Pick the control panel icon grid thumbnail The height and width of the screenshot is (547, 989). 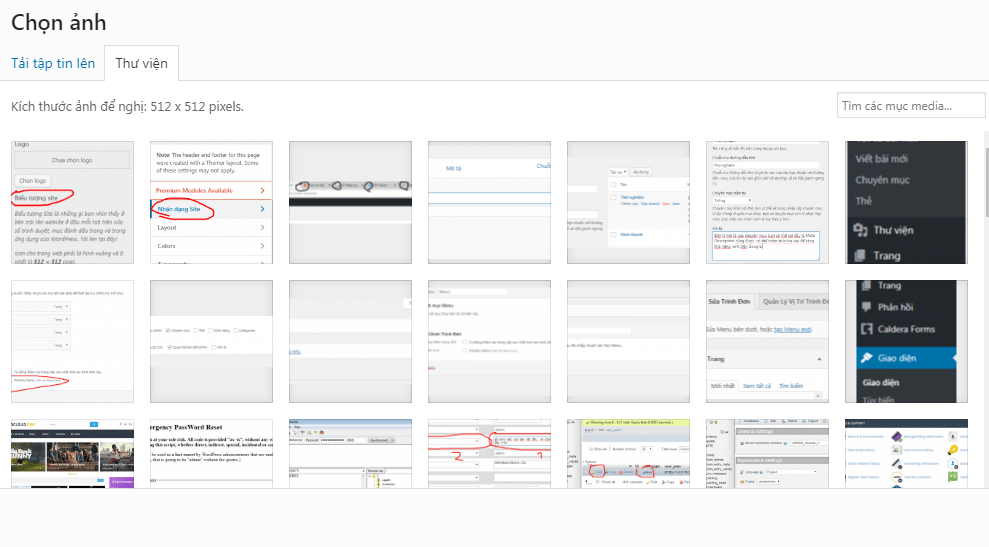click(x=906, y=453)
